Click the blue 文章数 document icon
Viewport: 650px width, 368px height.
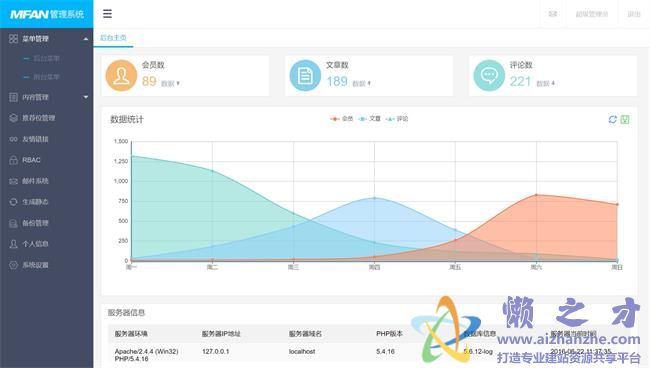pyautogui.click(x=305, y=75)
